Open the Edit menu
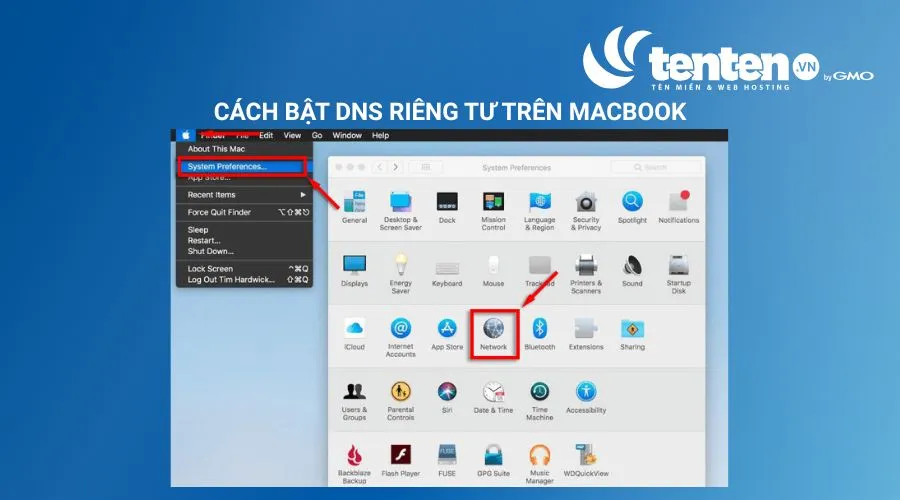Viewport: 900px width, 500px height. 266,135
